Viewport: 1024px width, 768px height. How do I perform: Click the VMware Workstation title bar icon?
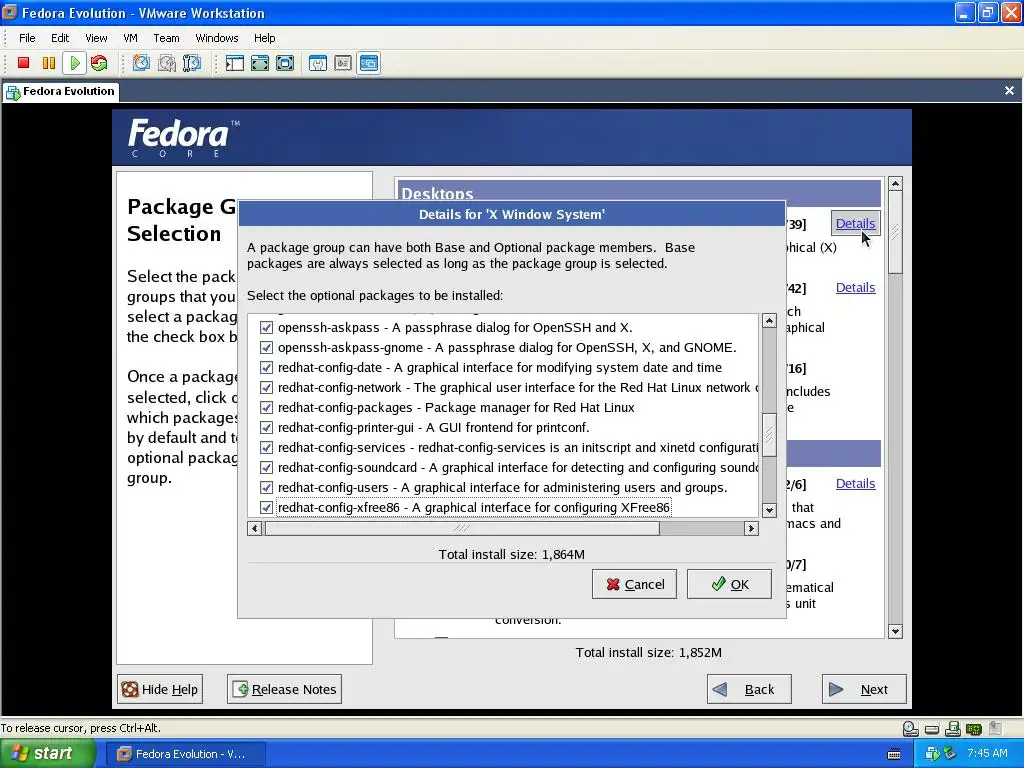click(x=10, y=12)
